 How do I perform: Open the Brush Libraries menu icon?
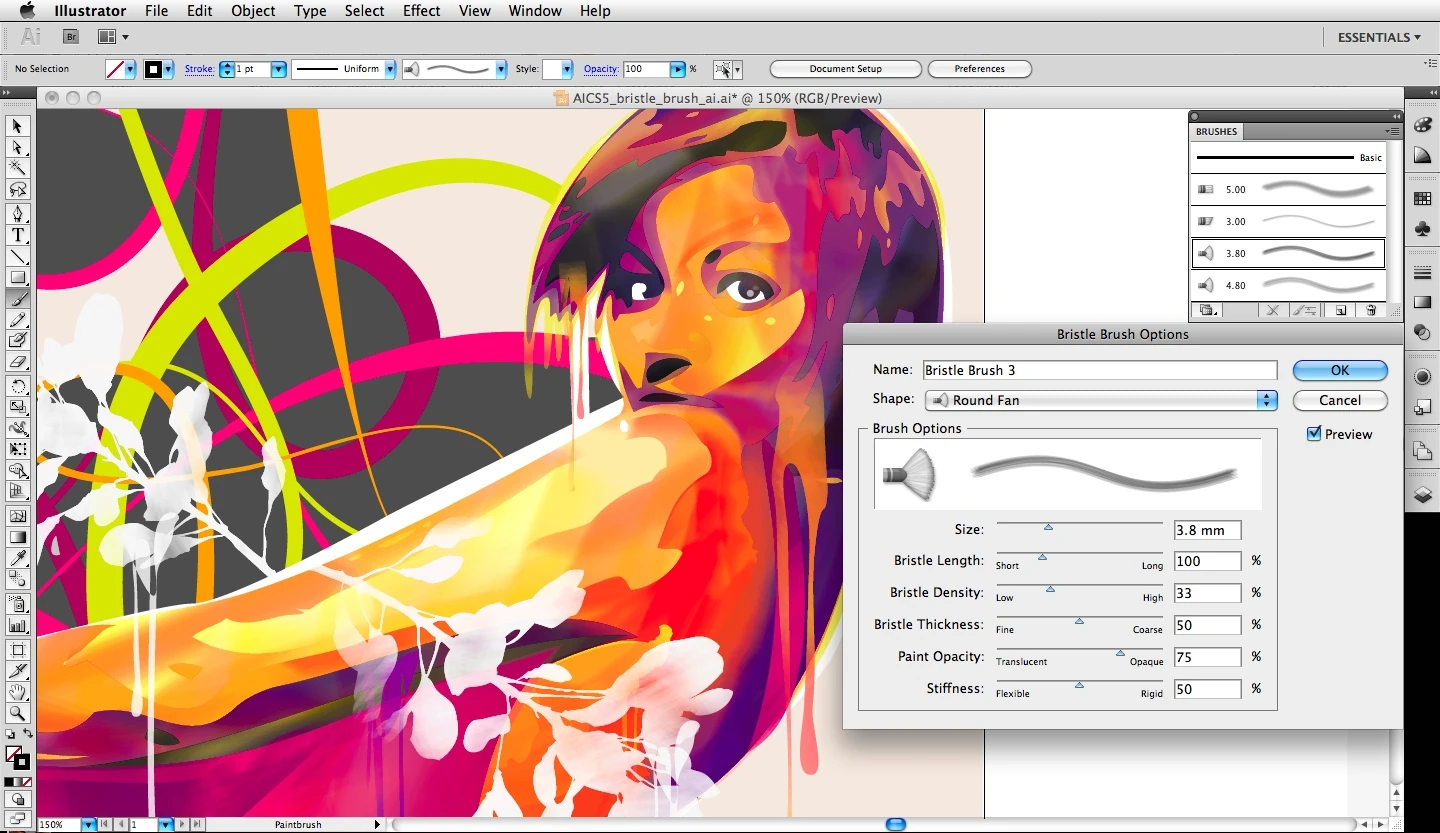(x=1208, y=310)
